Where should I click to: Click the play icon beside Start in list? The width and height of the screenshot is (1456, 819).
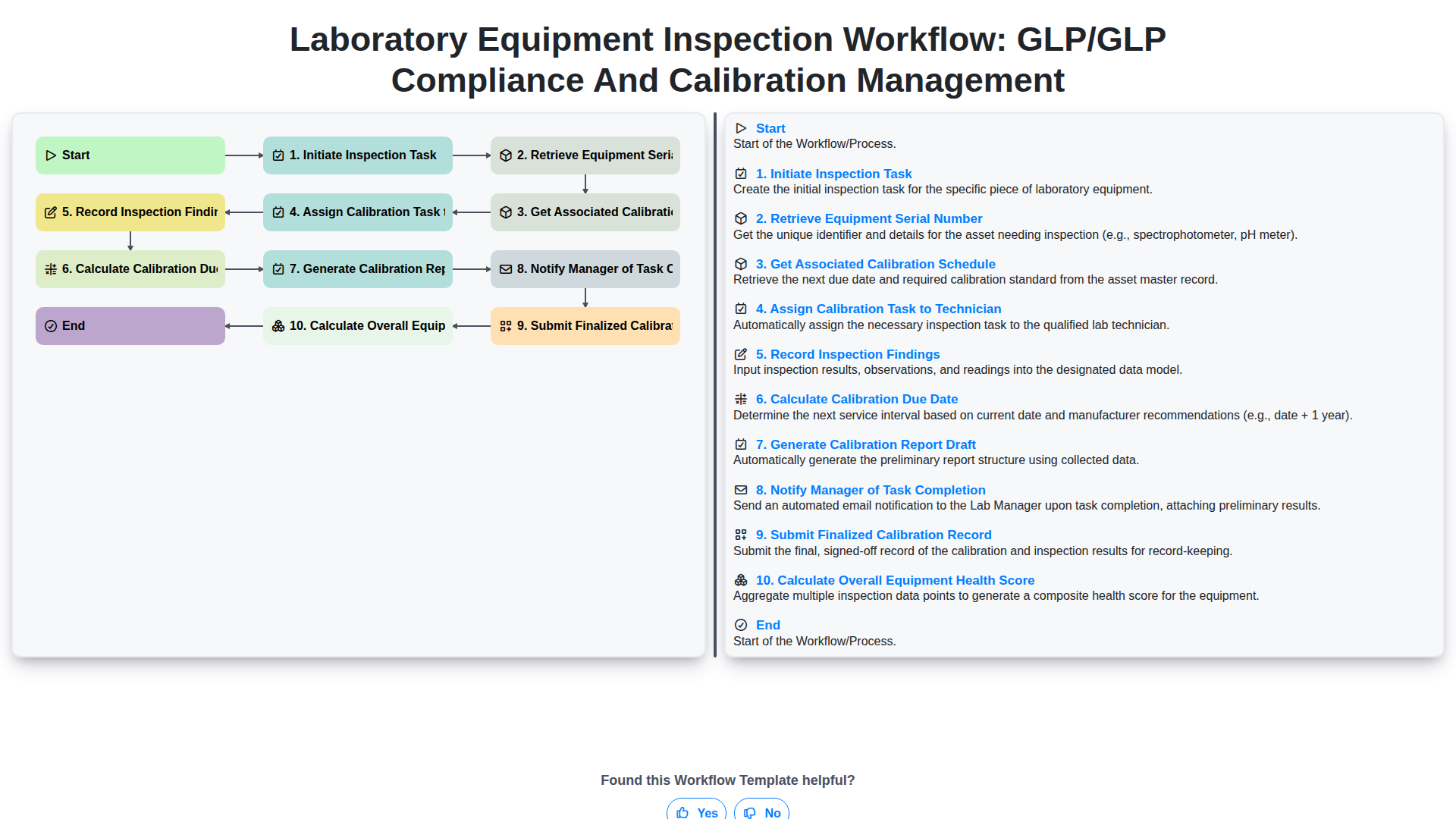click(x=741, y=128)
